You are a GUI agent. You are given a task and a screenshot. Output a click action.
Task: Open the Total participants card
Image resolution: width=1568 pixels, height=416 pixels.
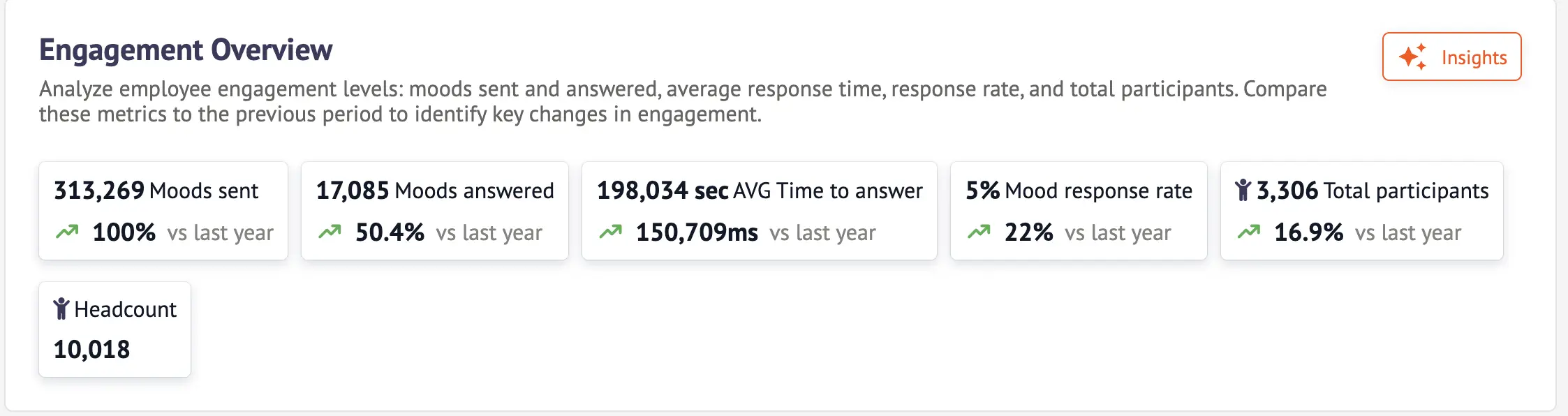pyautogui.click(x=1361, y=211)
